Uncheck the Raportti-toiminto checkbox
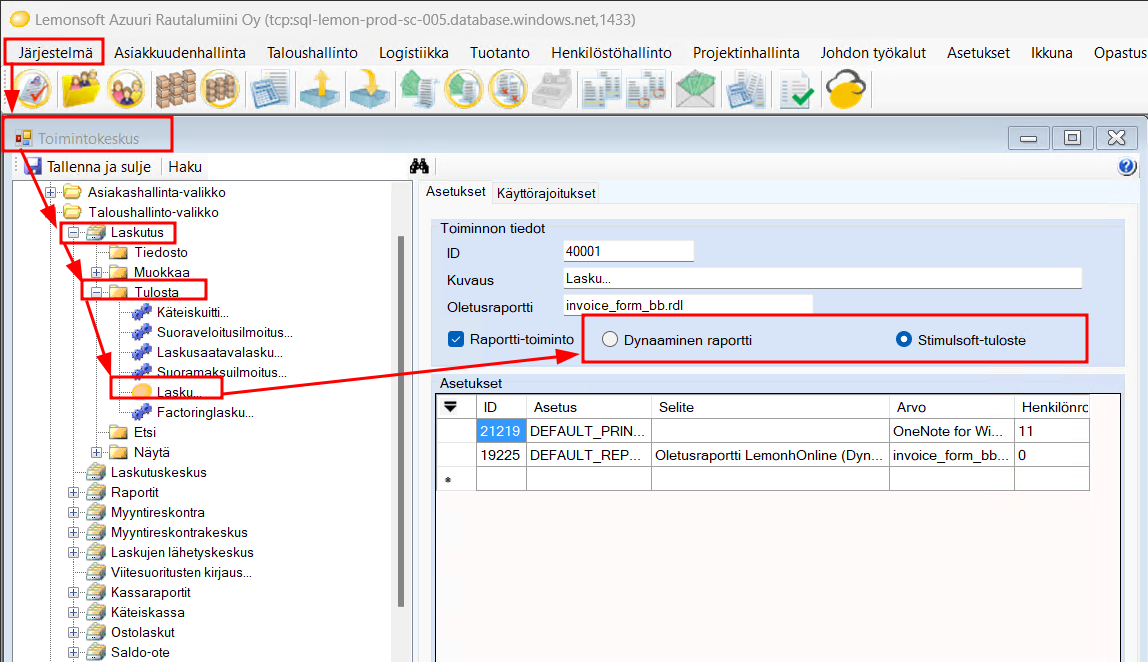 tap(457, 339)
